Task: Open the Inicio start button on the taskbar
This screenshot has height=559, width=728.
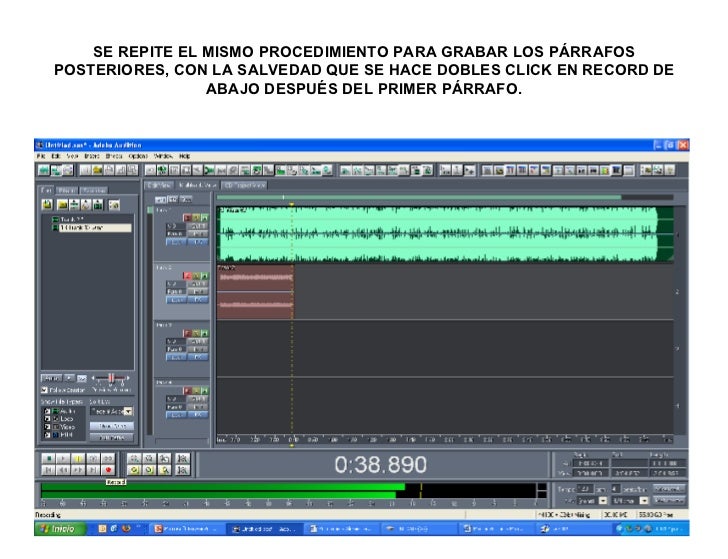Action: (60, 529)
